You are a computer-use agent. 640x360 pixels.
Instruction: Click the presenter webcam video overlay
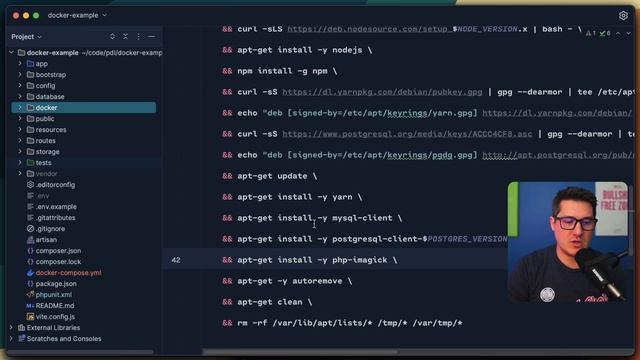(x=568, y=242)
